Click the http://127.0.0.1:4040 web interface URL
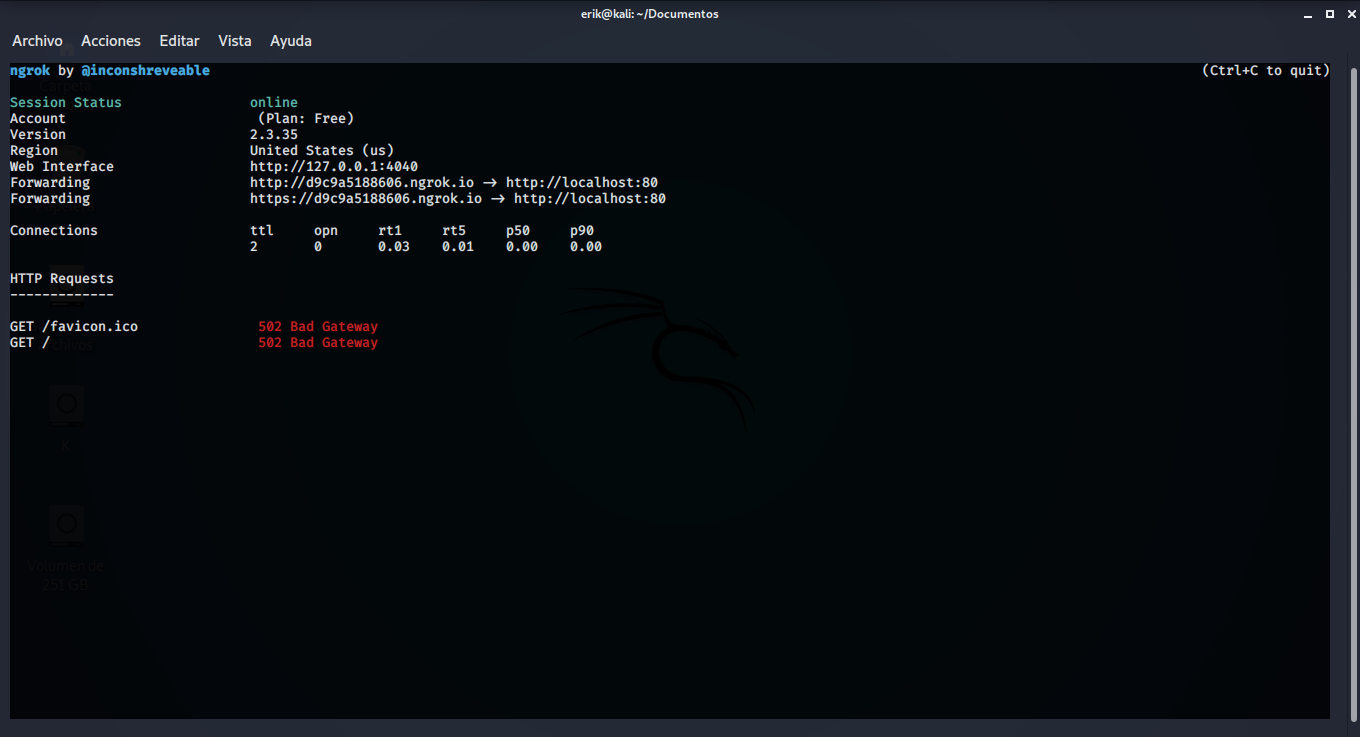This screenshot has height=737, width=1360. click(x=334, y=167)
